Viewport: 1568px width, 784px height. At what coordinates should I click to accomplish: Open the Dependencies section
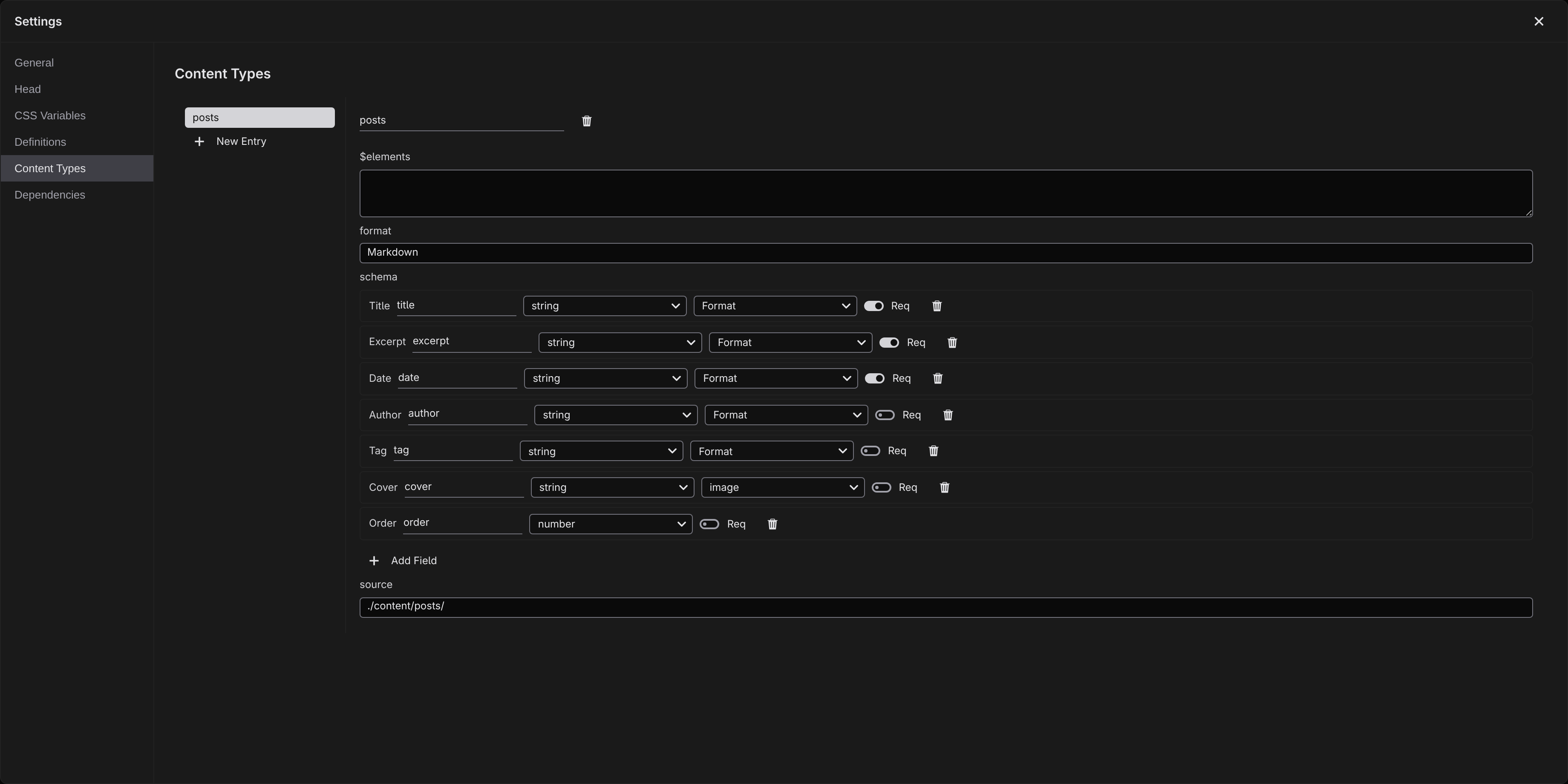click(x=77, y=195)
